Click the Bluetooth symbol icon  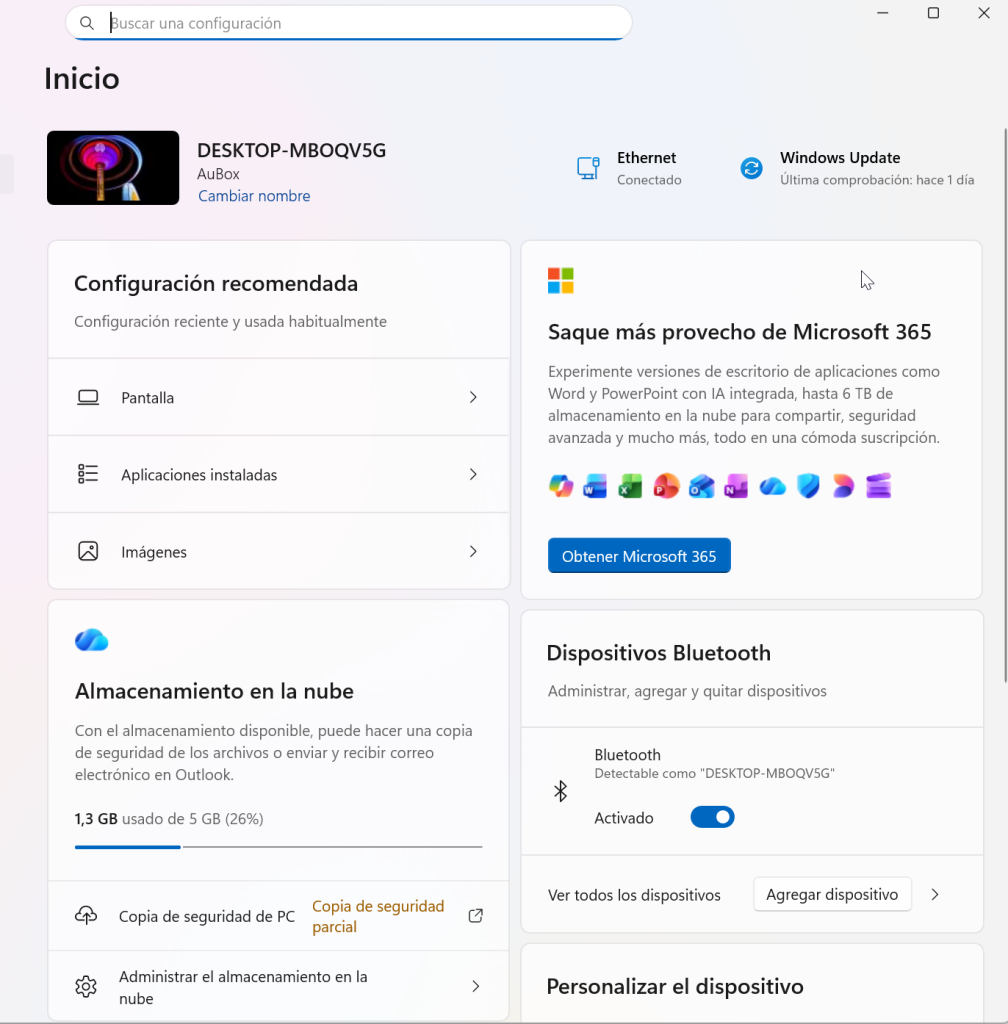[x=561, y=792]
